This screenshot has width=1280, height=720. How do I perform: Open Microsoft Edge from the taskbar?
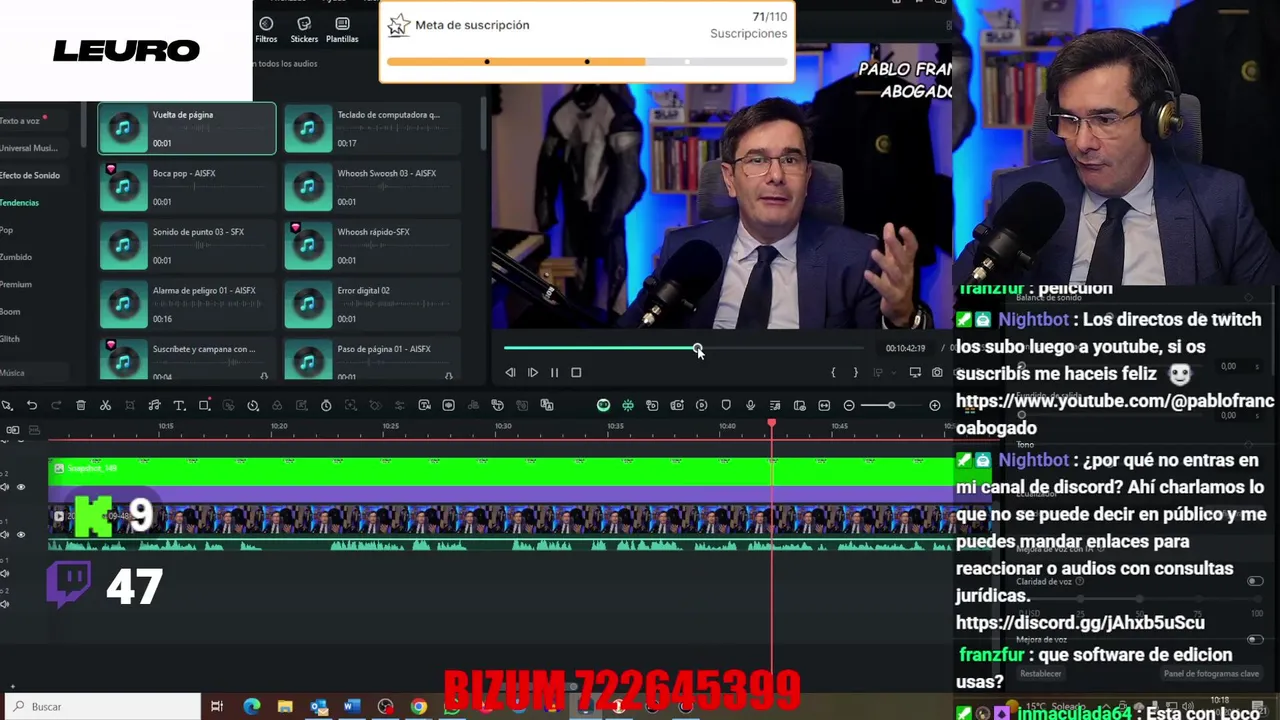click(x=252, y=707)
